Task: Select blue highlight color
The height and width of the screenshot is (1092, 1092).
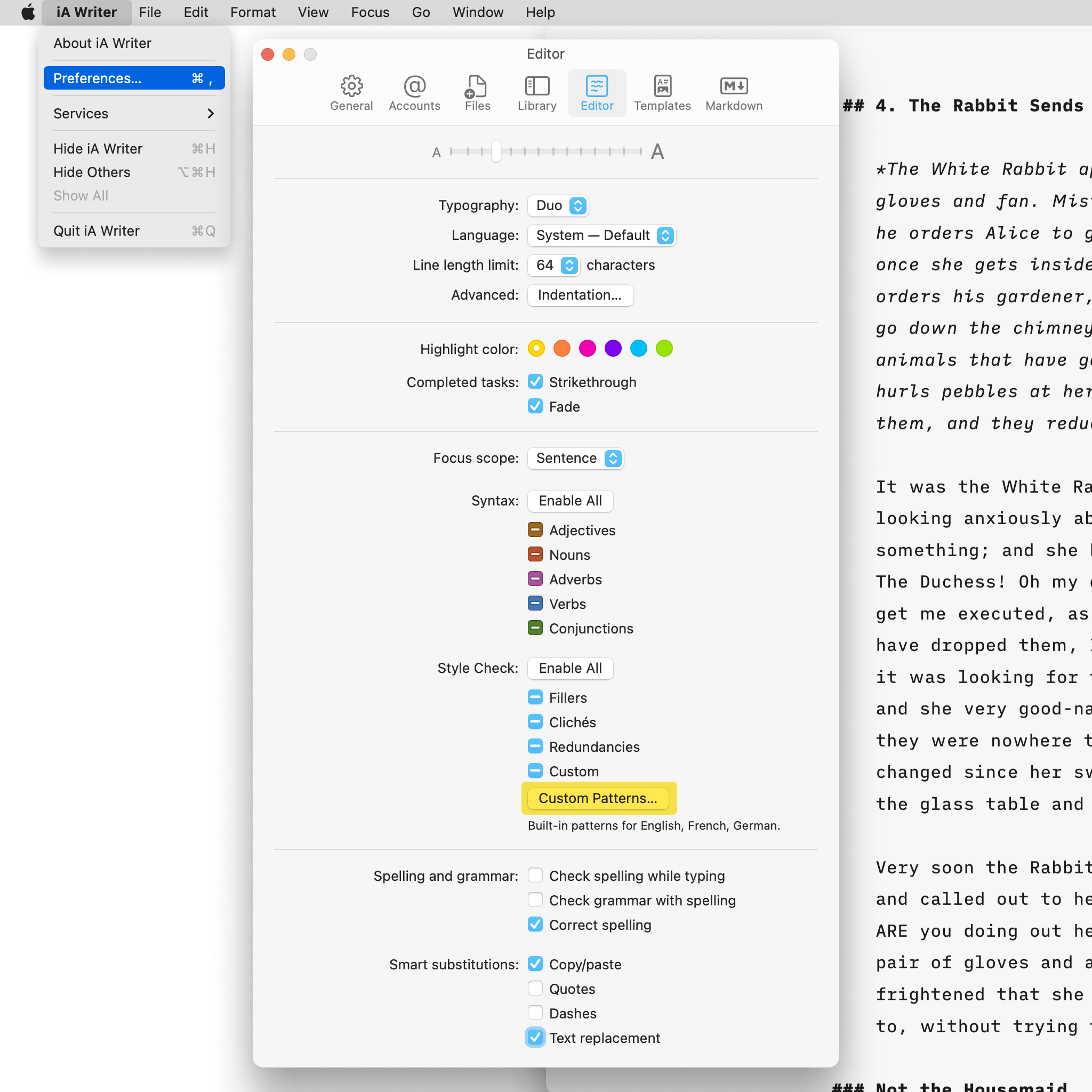Action: click(639, 348)
